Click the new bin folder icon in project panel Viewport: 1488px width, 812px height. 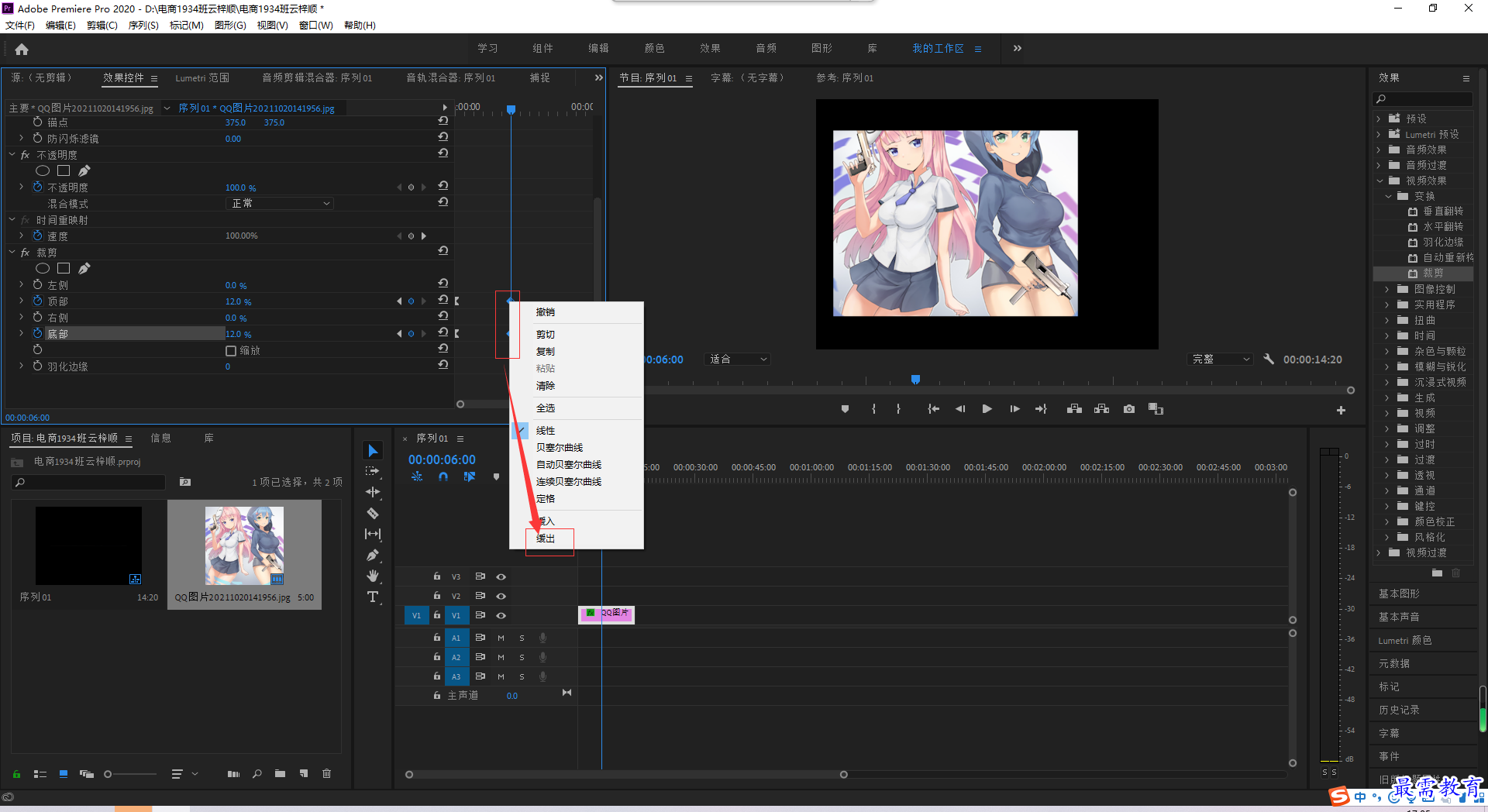coord(280,773)
